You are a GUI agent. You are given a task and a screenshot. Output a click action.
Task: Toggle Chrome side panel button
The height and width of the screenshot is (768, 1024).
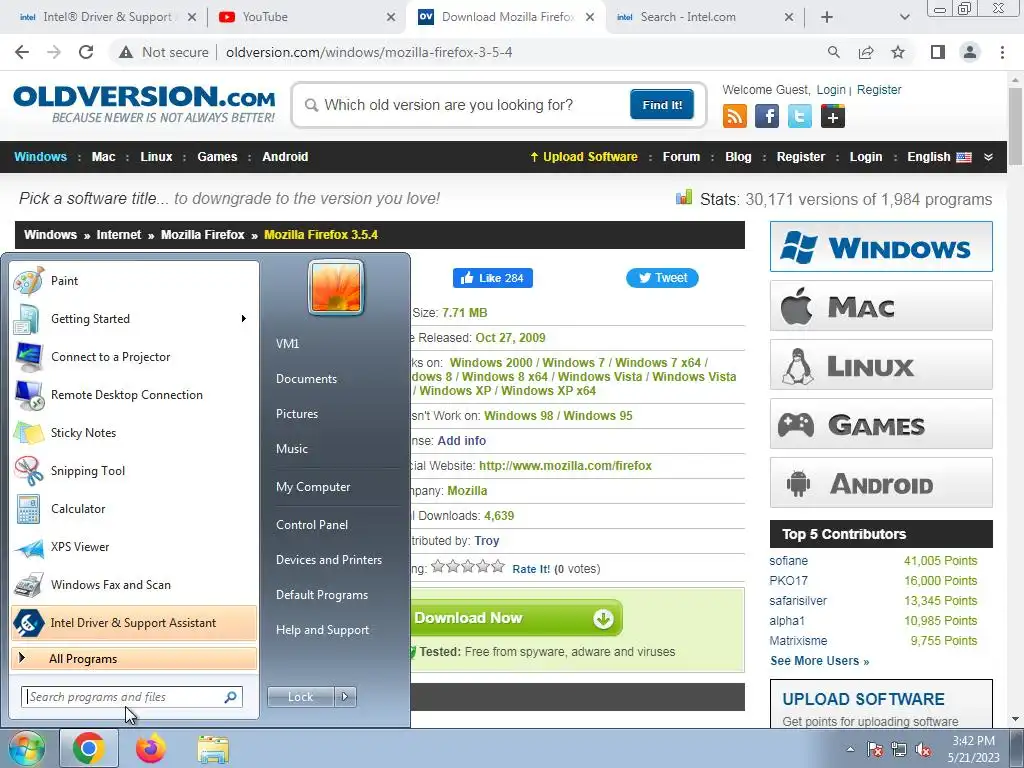click(938, 52)
